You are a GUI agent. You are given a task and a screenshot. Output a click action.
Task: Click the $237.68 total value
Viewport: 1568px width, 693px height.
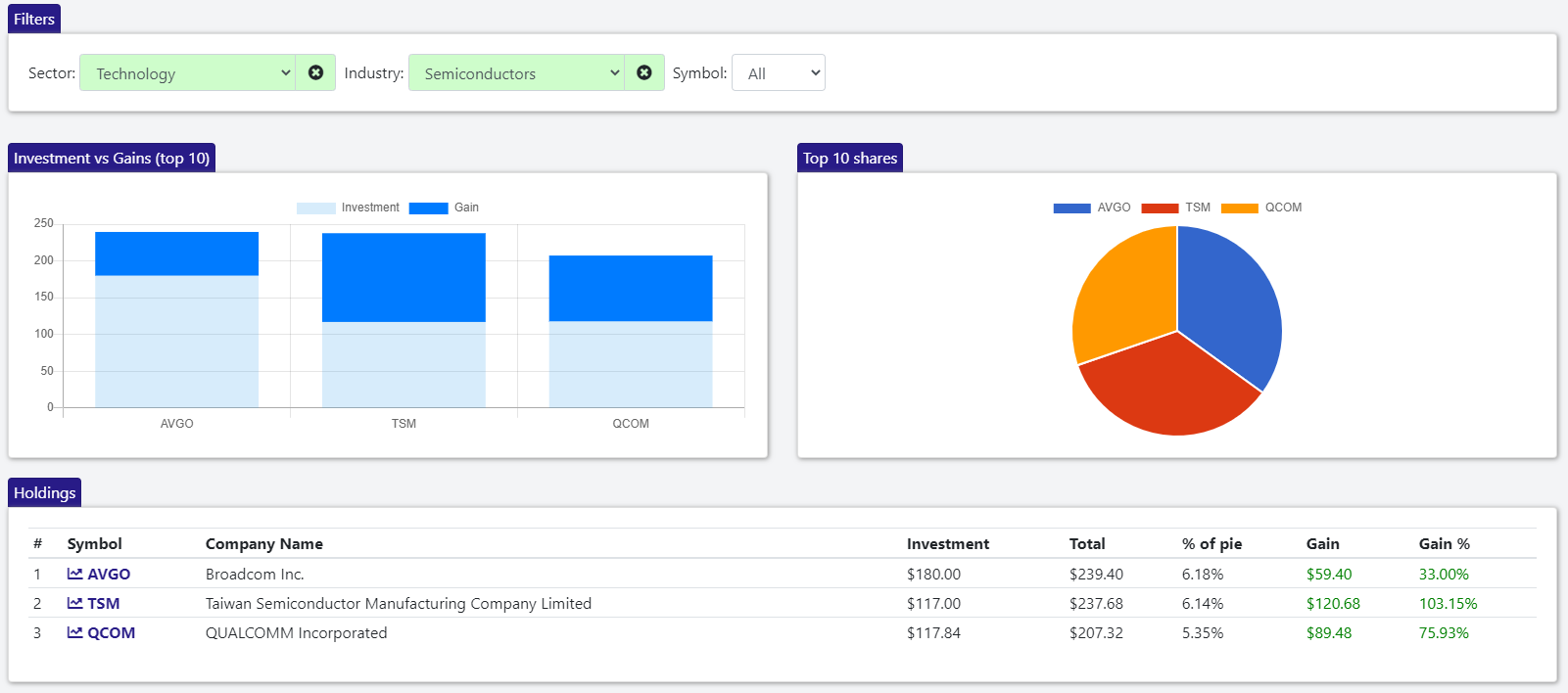point(1096,604)
